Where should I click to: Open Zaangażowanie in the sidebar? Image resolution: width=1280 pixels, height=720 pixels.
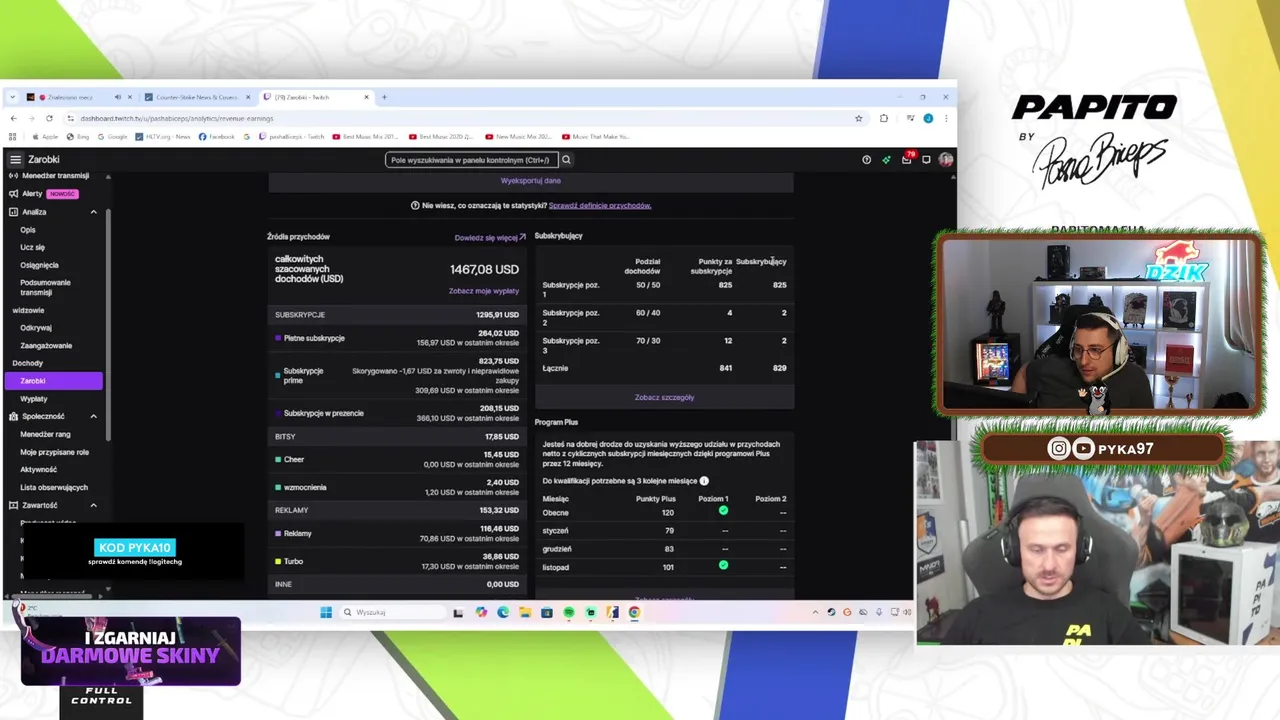(x=46, y=346)
